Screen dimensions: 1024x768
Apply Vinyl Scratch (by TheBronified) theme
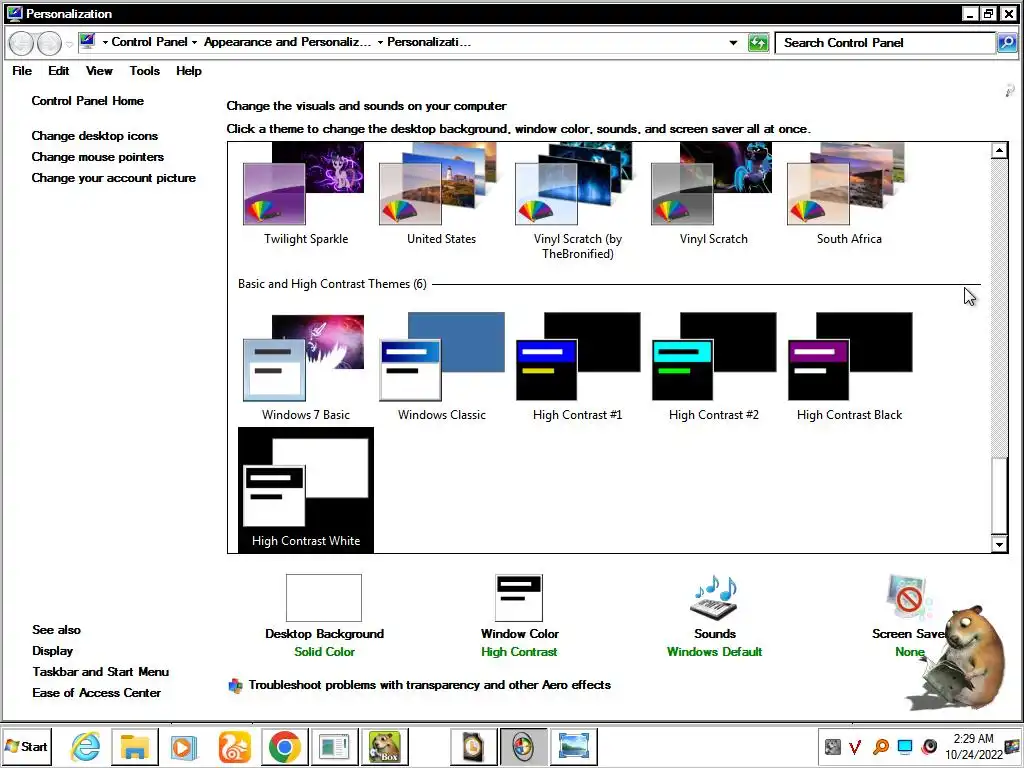coord(577,201)
